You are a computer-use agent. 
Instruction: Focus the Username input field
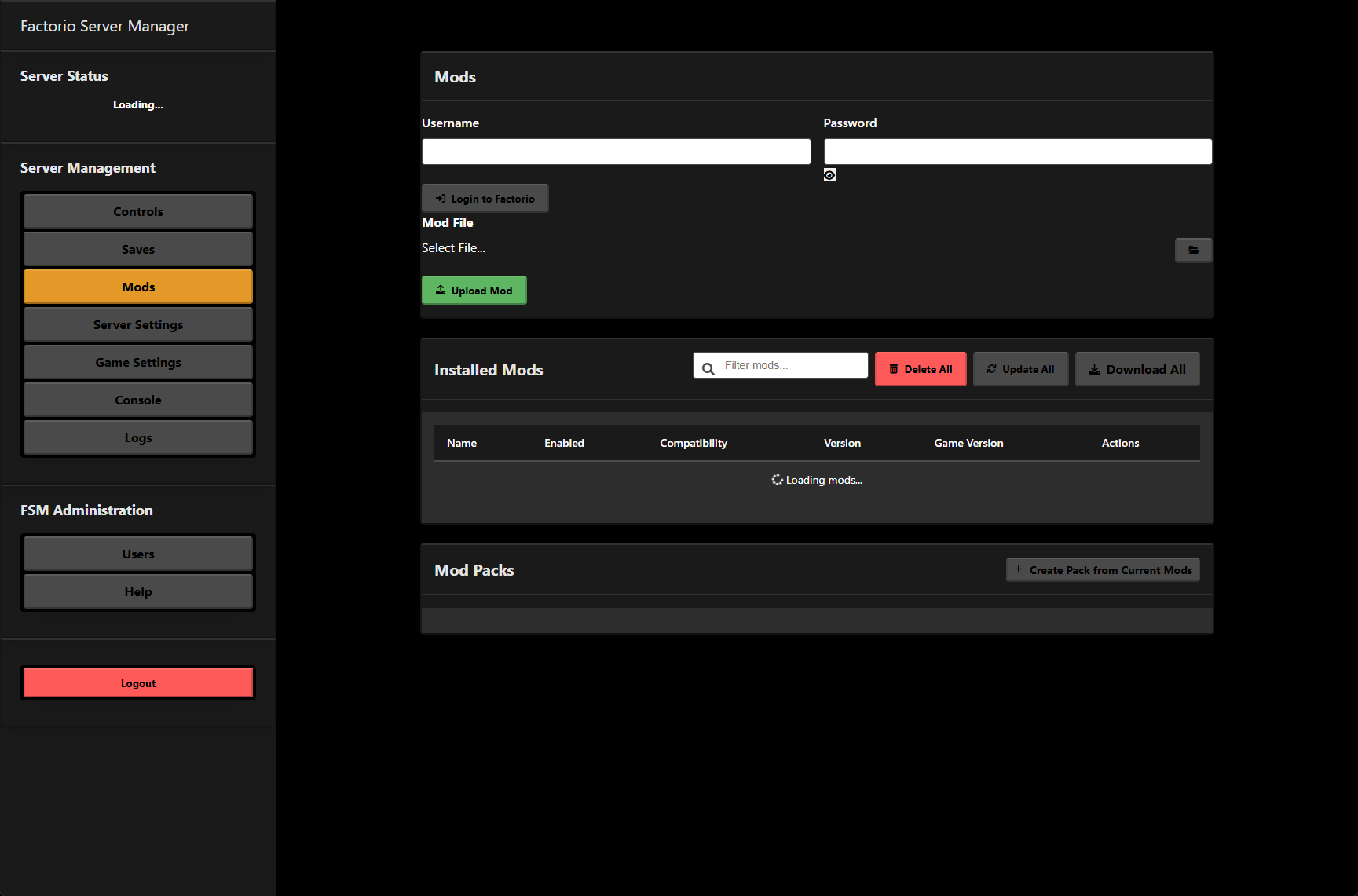[617, 152]
